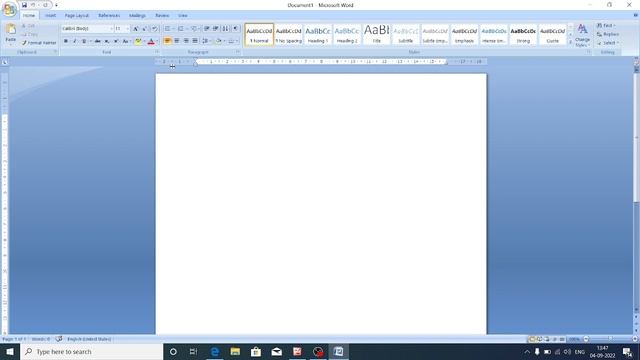Sort text with the A-Z sort icon
640x360 pixels.
pos(225,29)
